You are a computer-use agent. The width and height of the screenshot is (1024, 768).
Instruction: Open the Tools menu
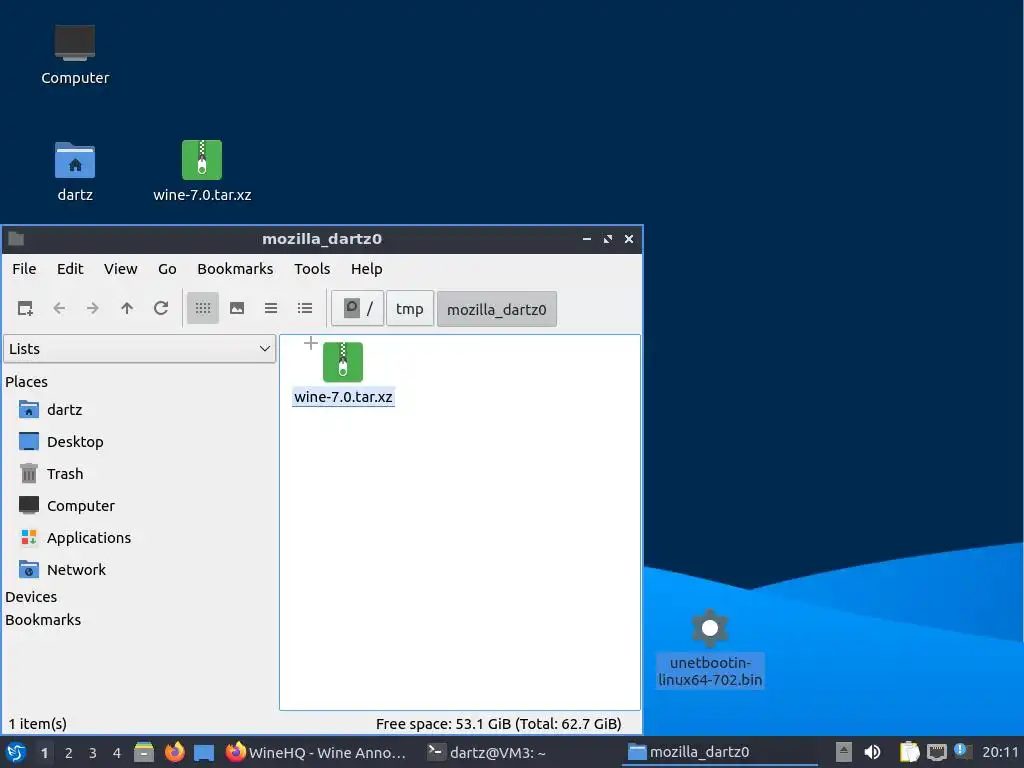pos(312,269)
